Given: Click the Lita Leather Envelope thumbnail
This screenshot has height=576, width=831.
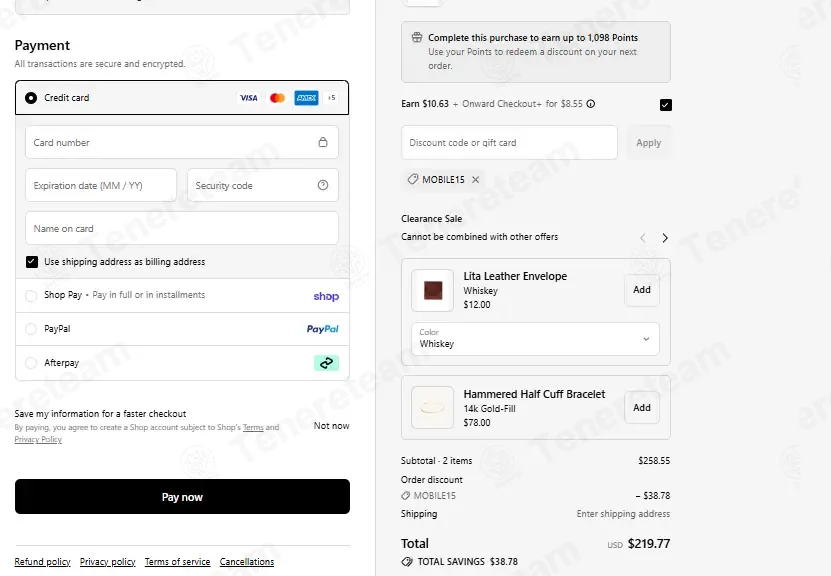Looking at the screenshot, I should click(432, 290).
